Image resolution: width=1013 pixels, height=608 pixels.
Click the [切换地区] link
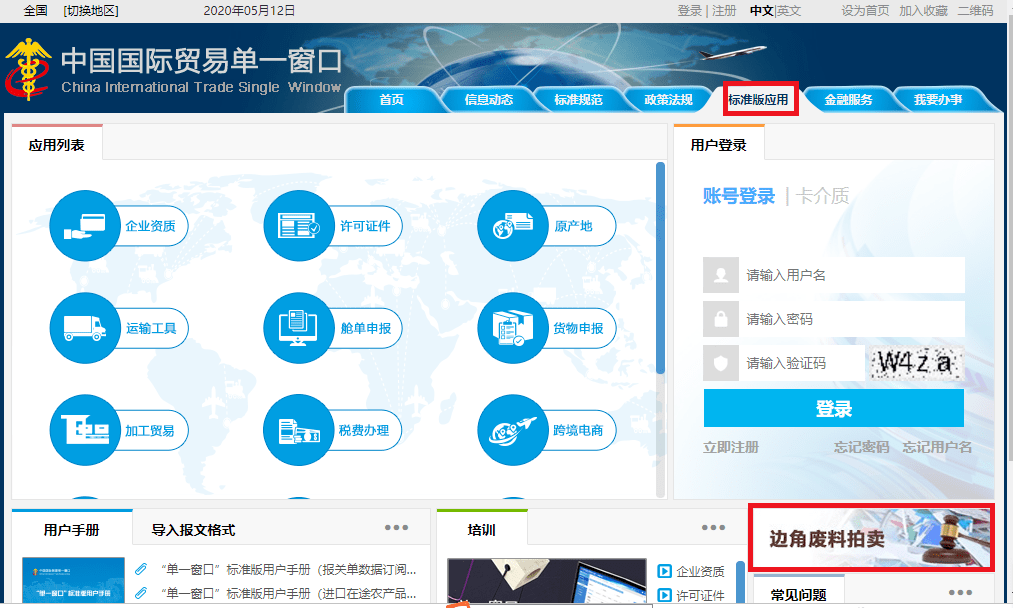click(91, 11)
